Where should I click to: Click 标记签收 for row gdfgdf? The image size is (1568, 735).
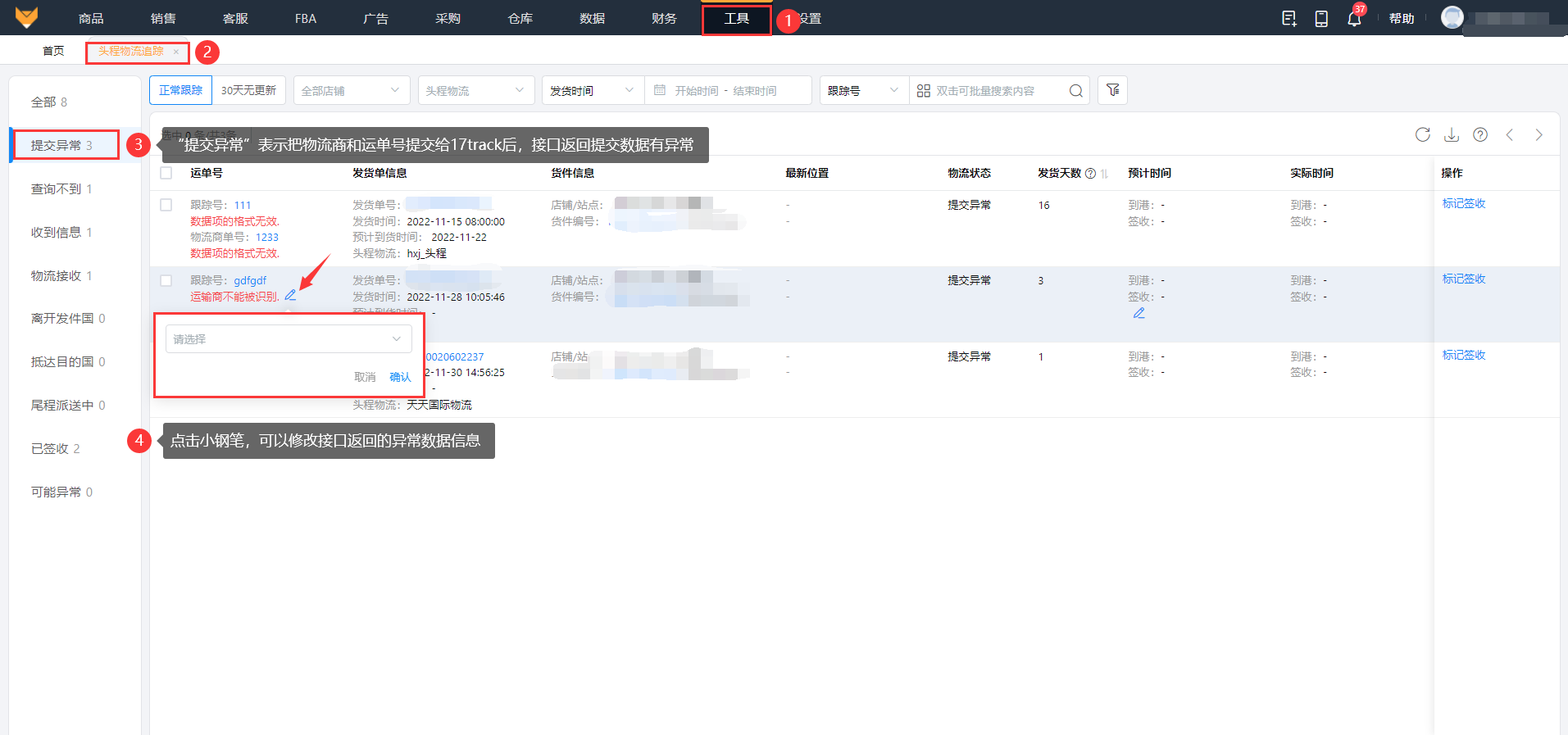coord(1464,279)
